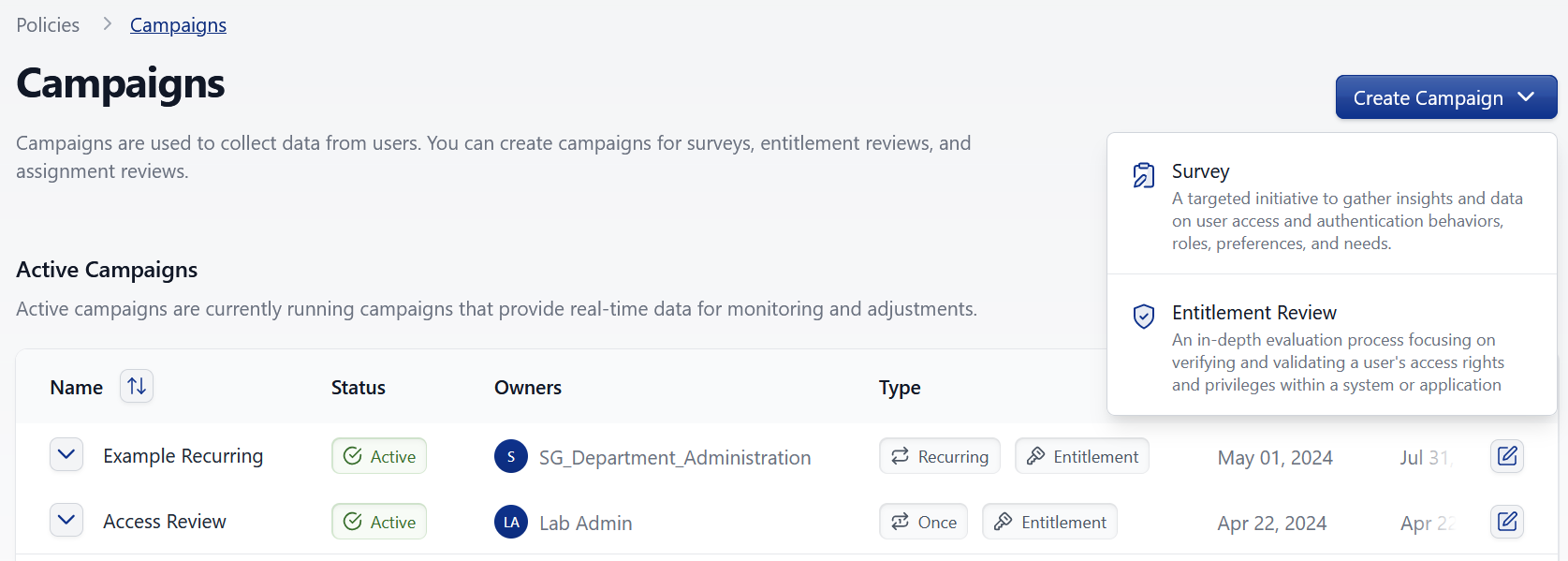Open the edit pencil for Example Recurring
This screenshot has height=561, width=1568.
[1507, 456]
